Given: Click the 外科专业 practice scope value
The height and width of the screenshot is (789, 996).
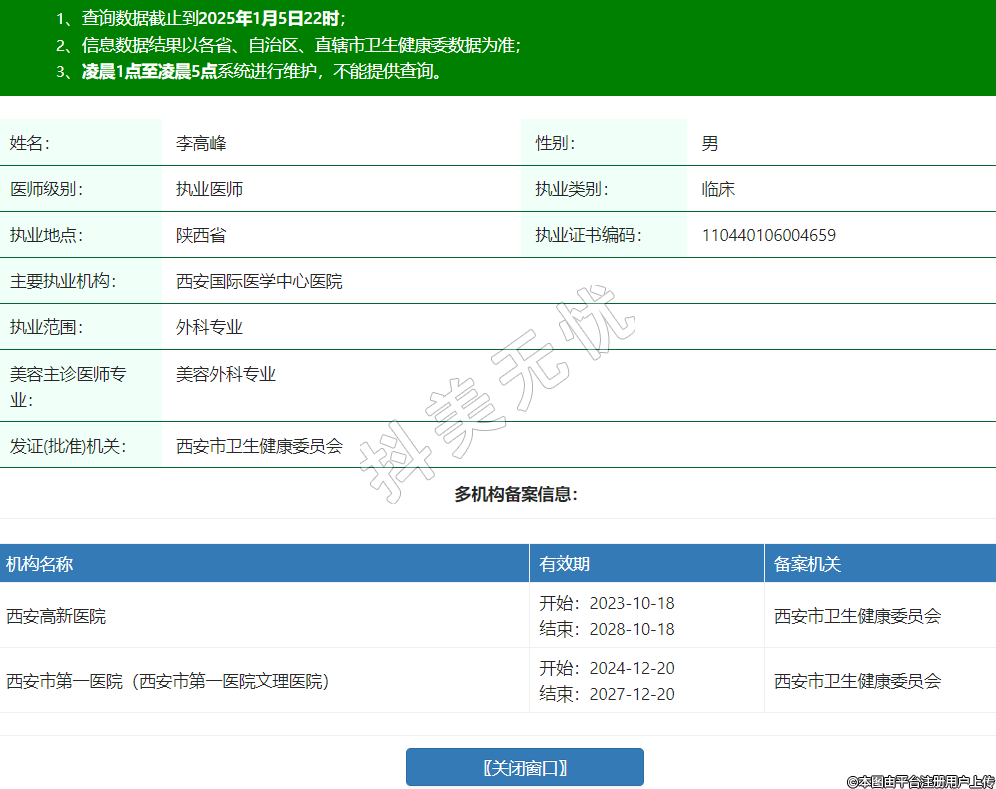Looking at the screenshot, I should tap(210, 327).
